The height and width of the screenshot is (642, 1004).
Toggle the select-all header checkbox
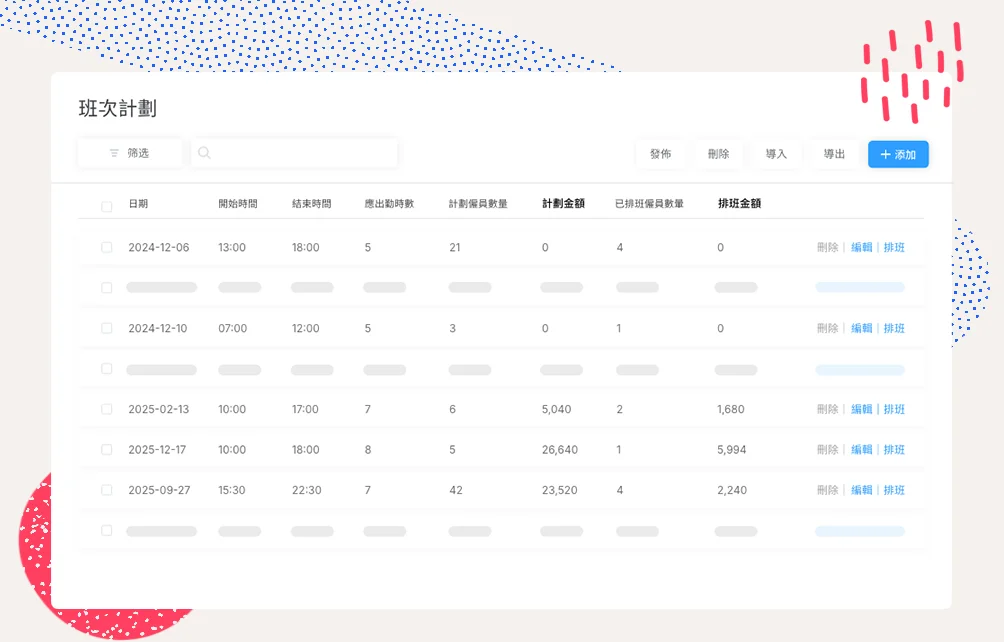point(107,207)
